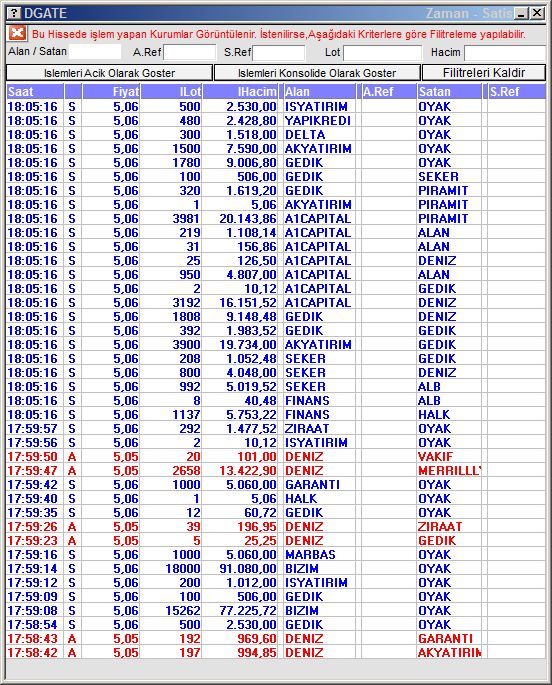Viewport: 552px width, 685px height.
Task: Click the red instruction text about filtering
Action: click(279, 34)
